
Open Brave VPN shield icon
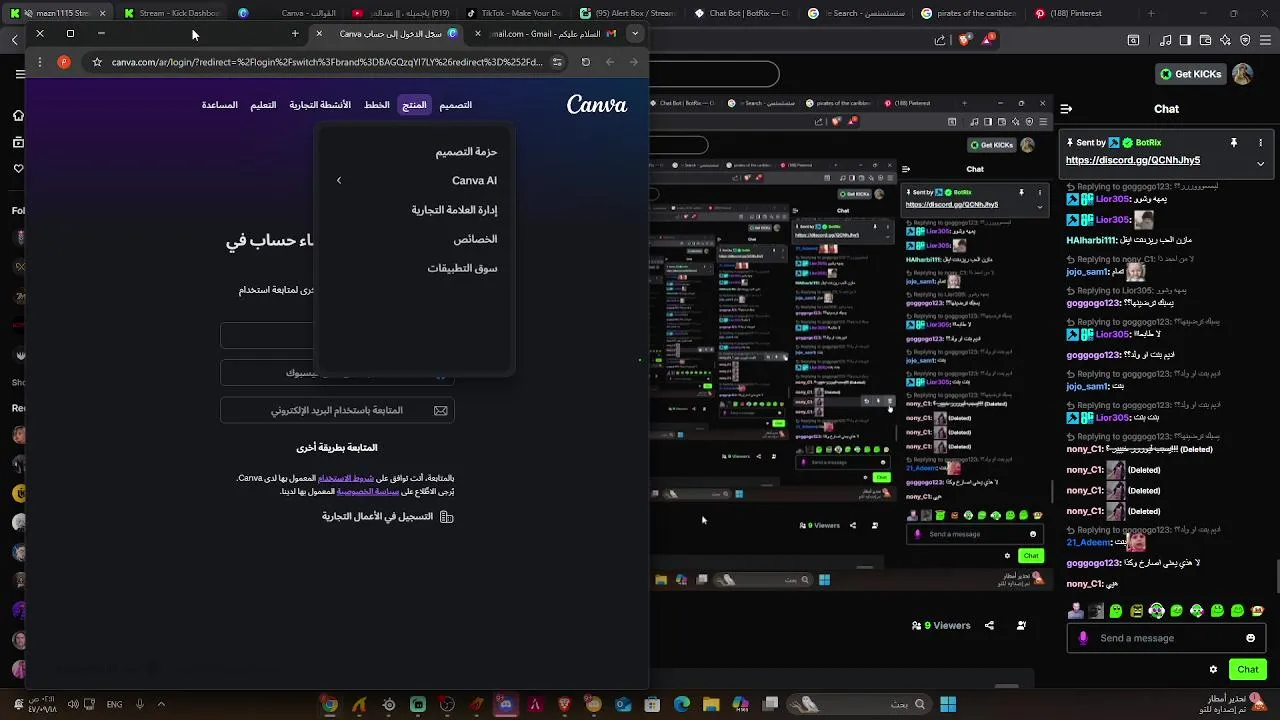[1246, 40]
